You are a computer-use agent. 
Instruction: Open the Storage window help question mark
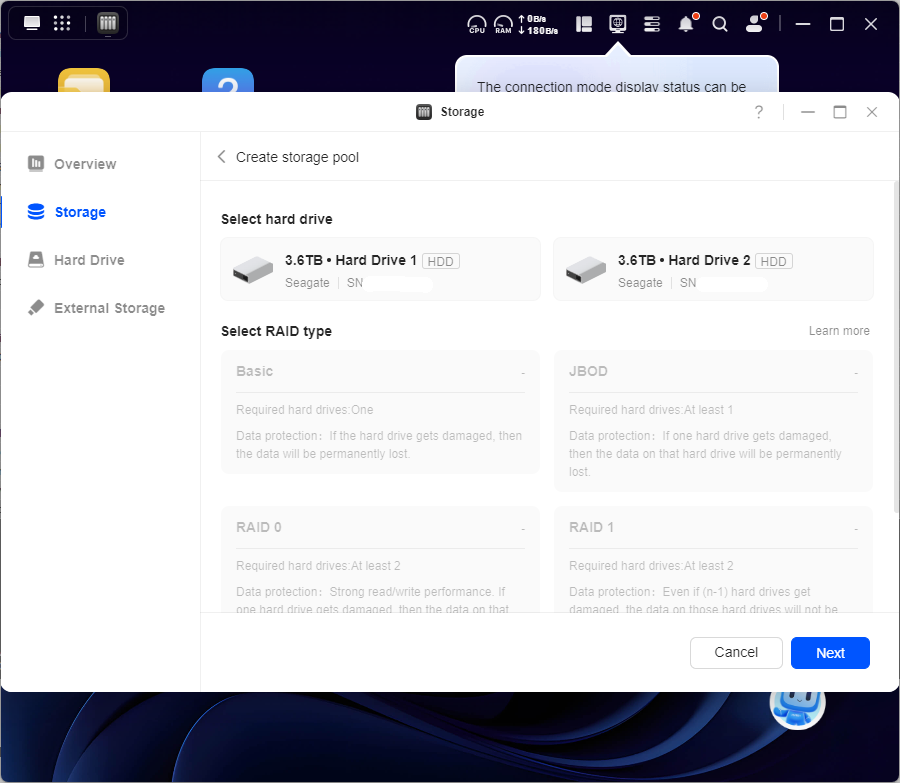pos(759,112)
